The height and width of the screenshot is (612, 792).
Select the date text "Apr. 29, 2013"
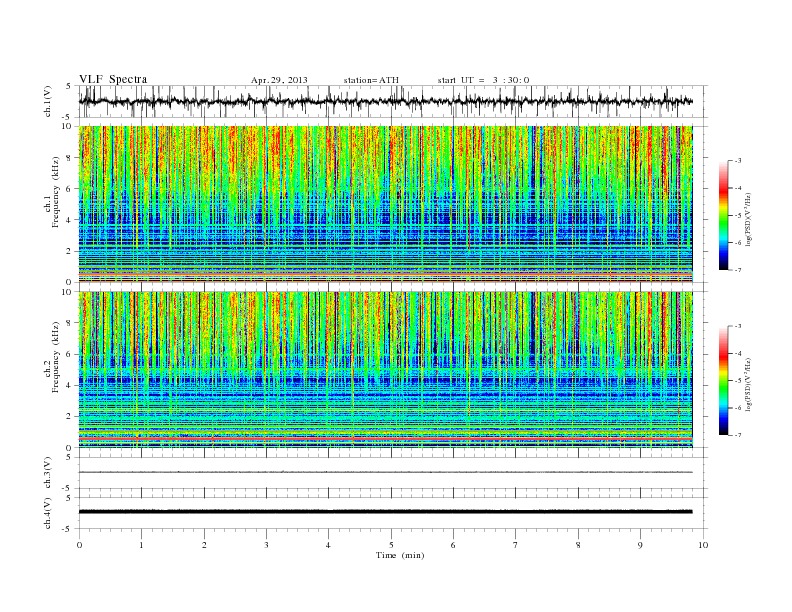point(279,80)
